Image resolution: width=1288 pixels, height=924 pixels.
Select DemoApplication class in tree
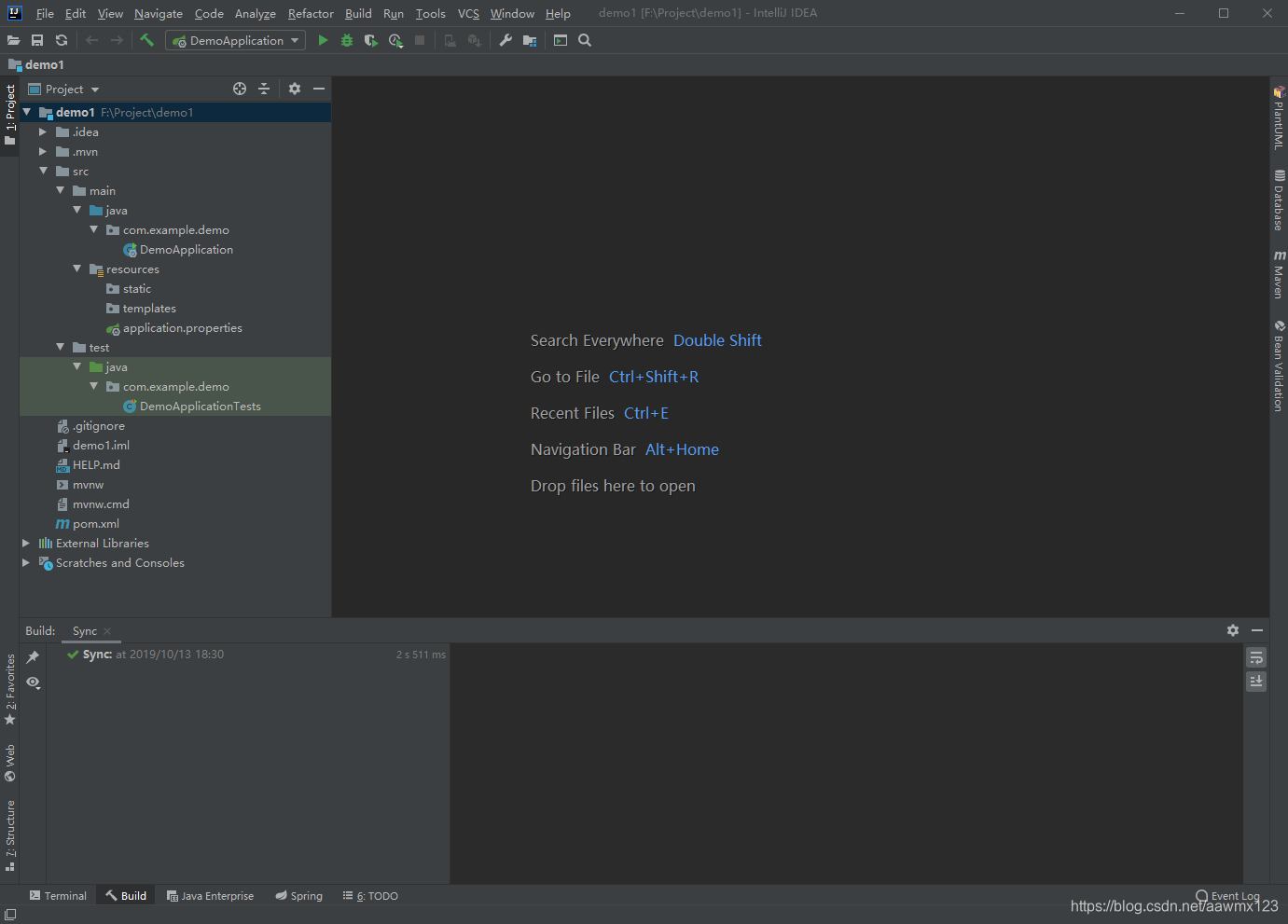tap(187, 249)
